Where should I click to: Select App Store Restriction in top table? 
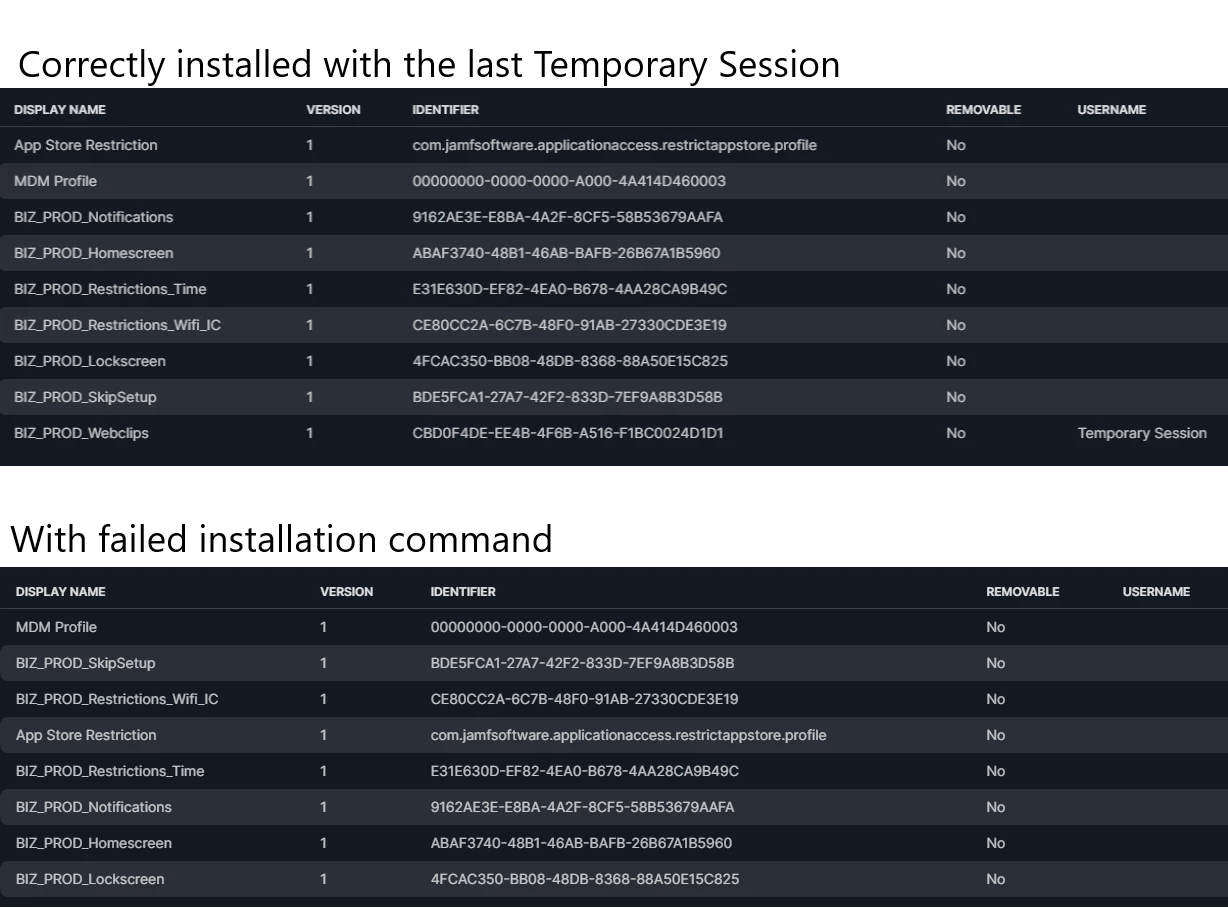tap(86, 145)
